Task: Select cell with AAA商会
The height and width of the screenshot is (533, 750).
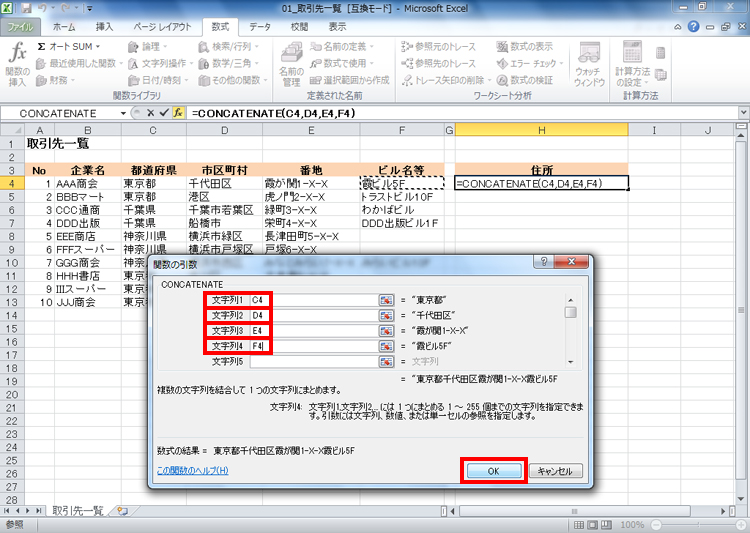Action: click(x=88, y=183)
